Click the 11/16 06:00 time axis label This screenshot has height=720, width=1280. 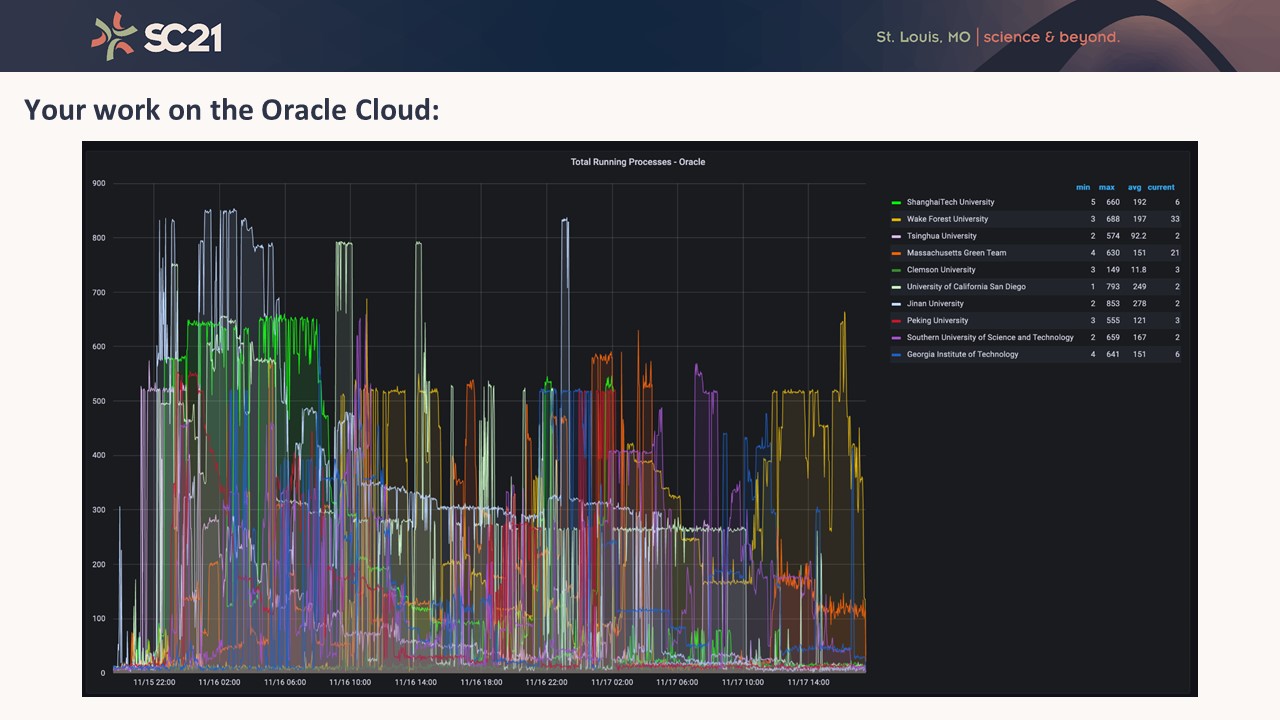click(285, 683)
